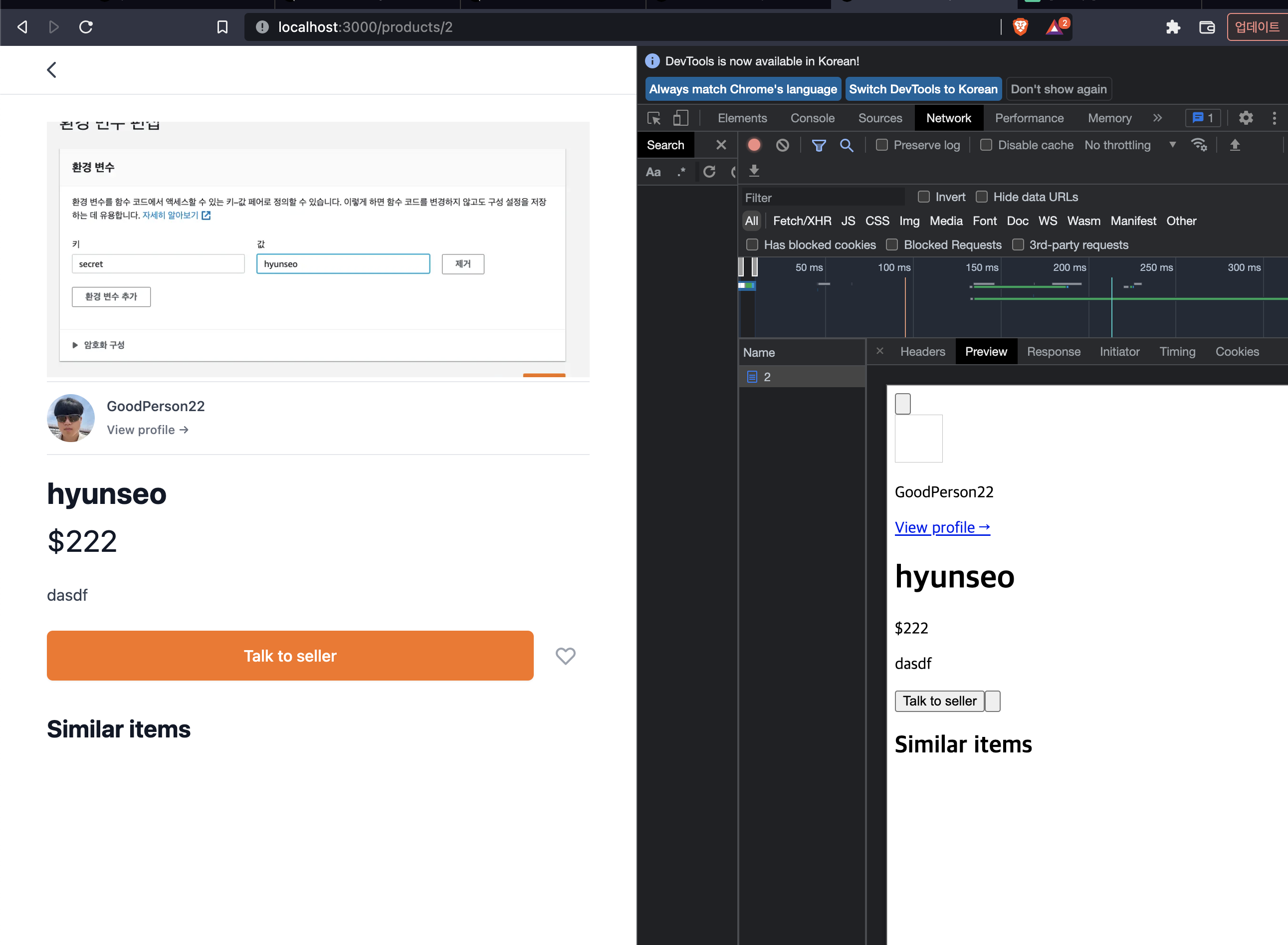Image resolution: width=1288 pixels, height=945 pixels.
Task: Toggle the network filter funnel icon
Action: [x=819, y=145]
